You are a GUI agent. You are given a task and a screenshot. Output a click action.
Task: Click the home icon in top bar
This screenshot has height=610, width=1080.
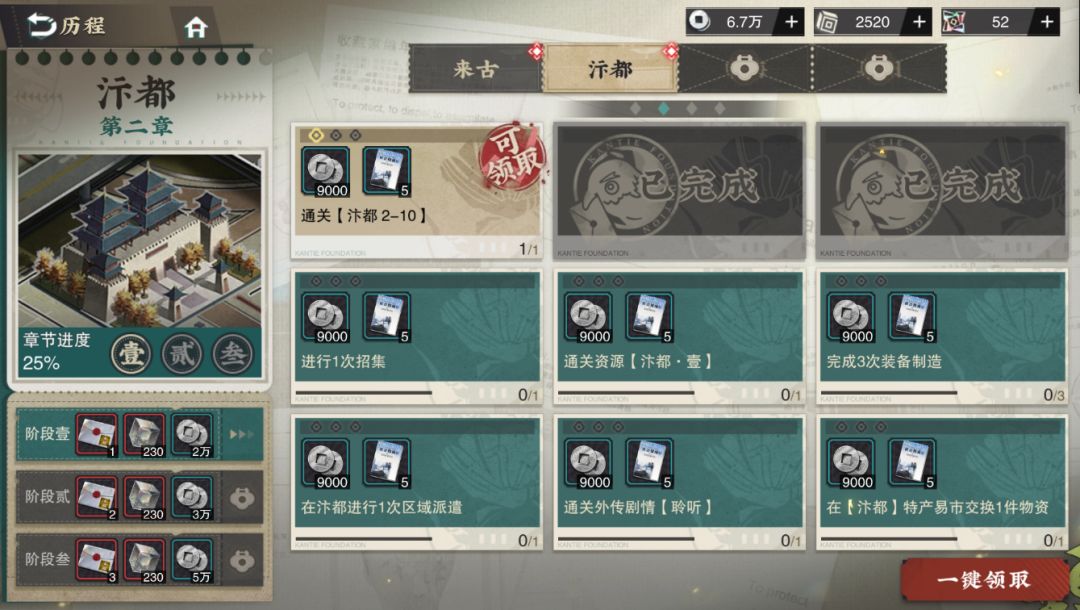(x=196, y=27)
